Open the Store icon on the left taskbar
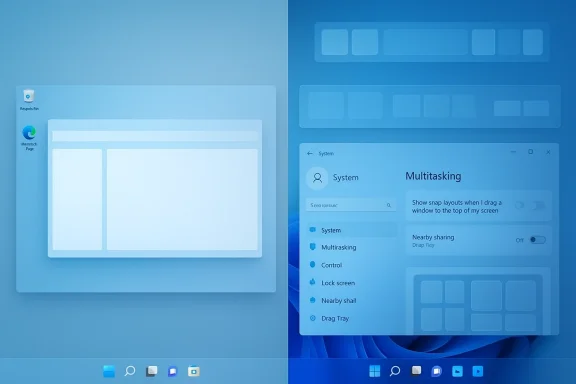Viewport: 576px width, 384px height. point(194,371)
